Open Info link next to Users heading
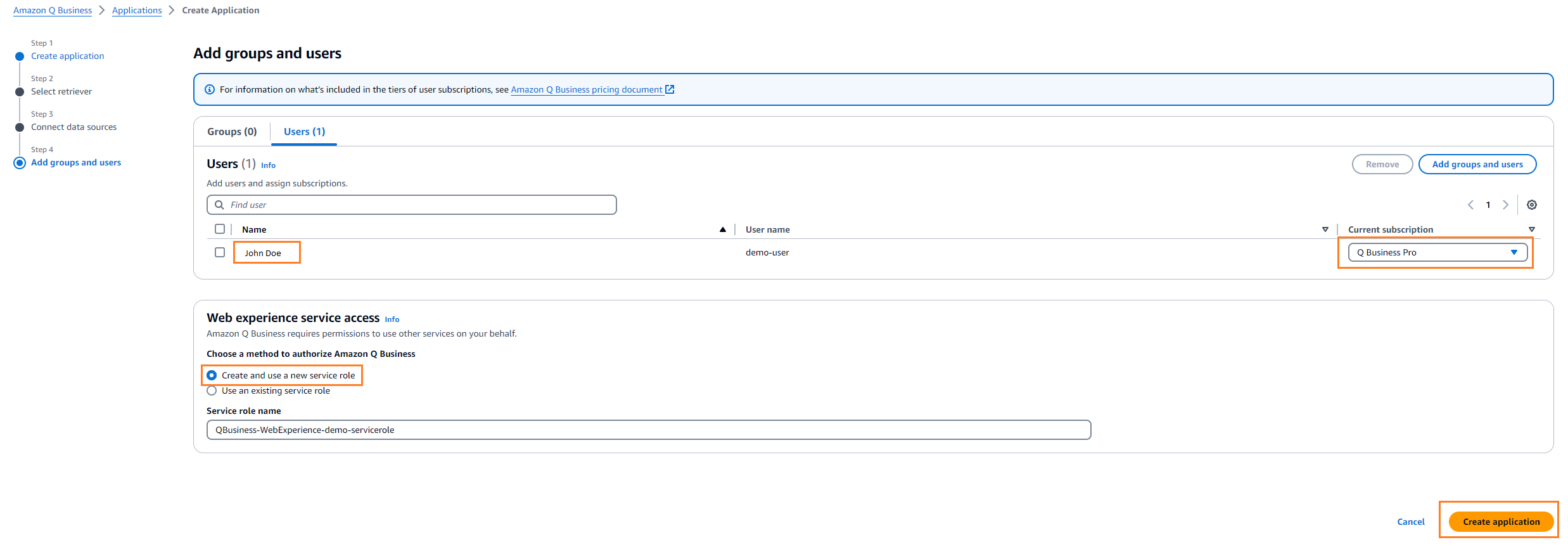 pyautogui.click(x=268, y=165)
